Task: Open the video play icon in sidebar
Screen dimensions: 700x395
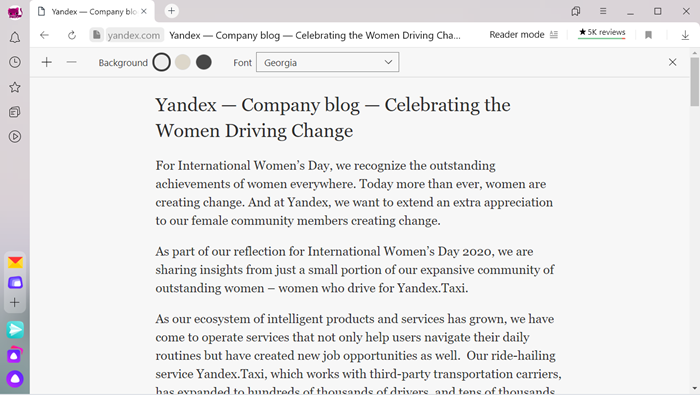Action: click(x=15, y=137)
